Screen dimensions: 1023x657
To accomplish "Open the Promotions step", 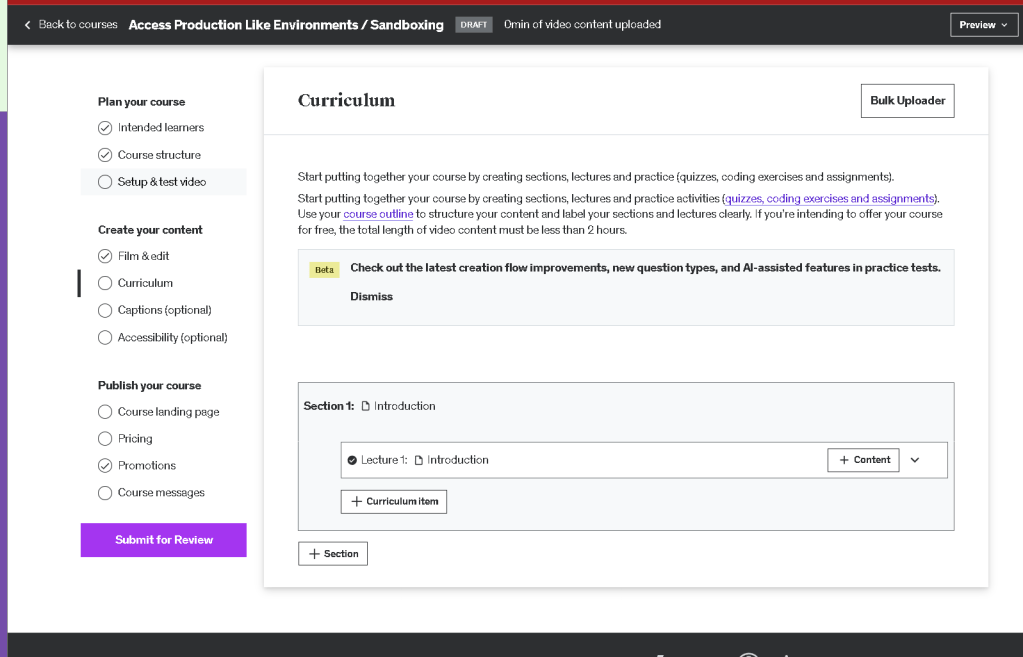I will click(x=147, y=466).
